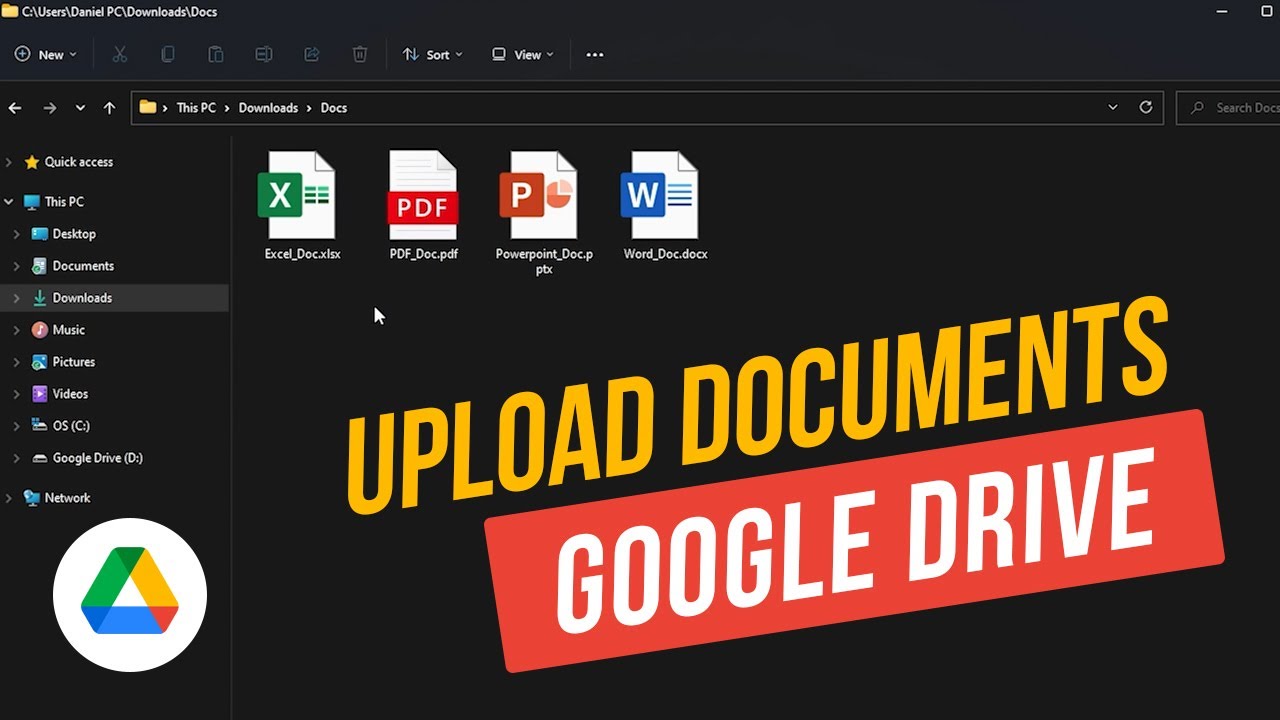Click the Copy icon in toolbar
This screenshot has width=1280, height=720.
tap(168, 55)
